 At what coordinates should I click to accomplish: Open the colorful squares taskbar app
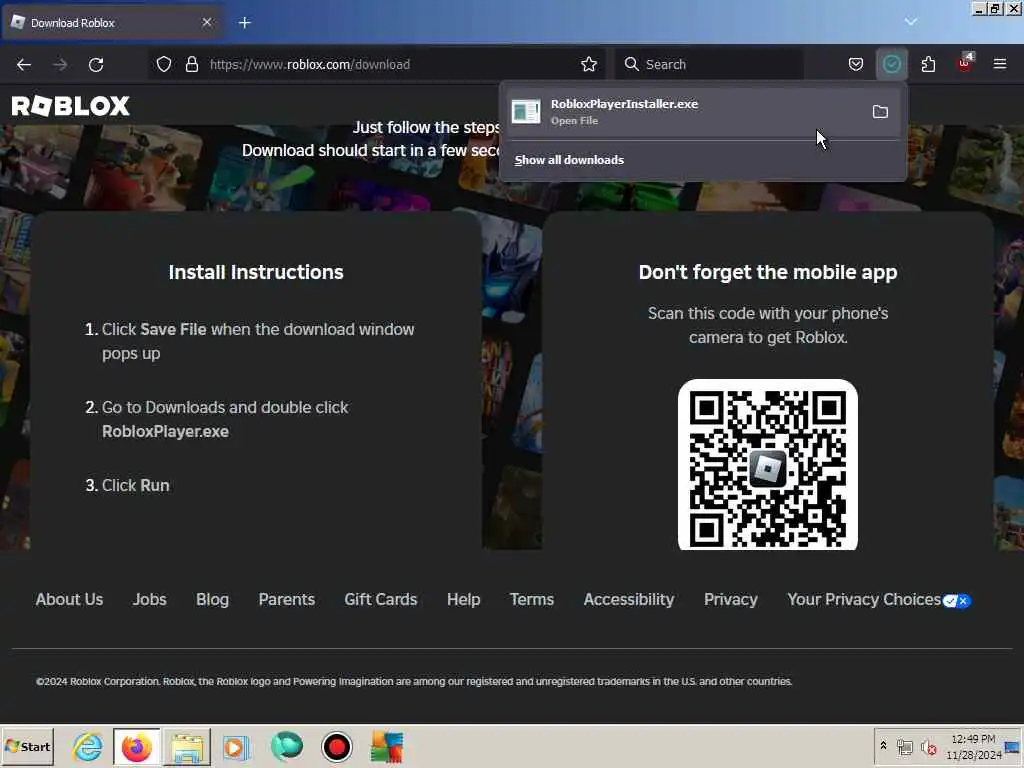pyautogui.click(x=387, y=746)
